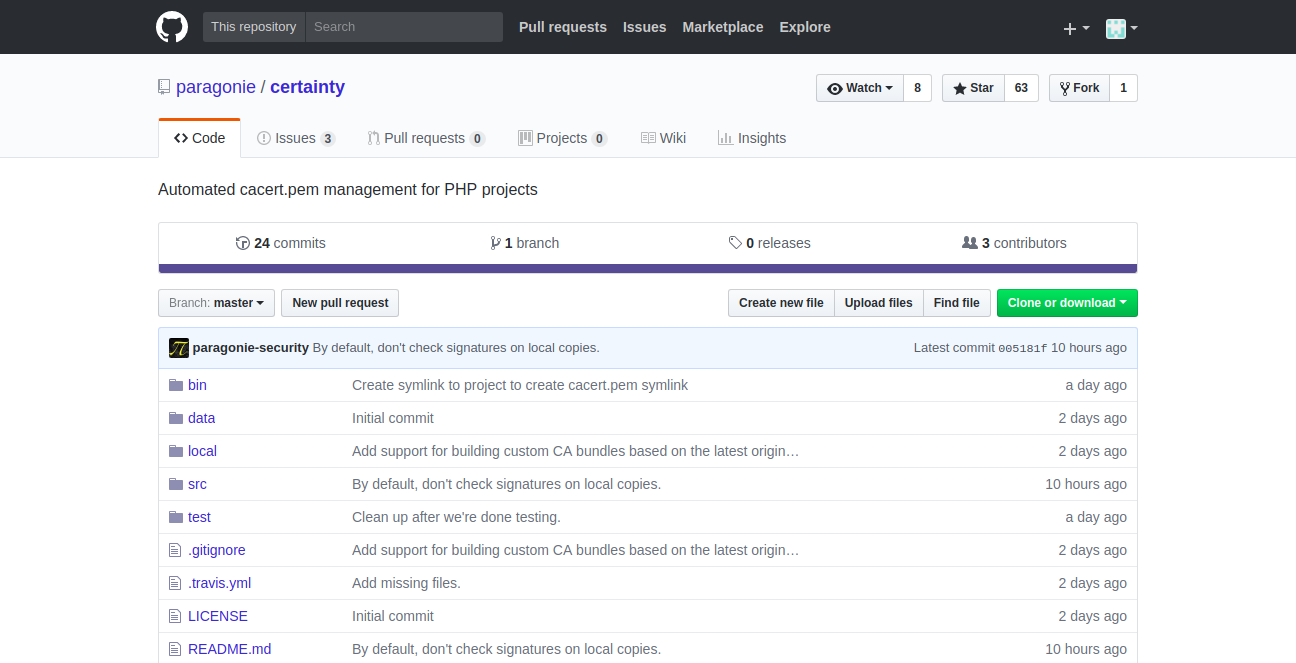
Task: Open the This repository search scope
Action: coord(254,27)
